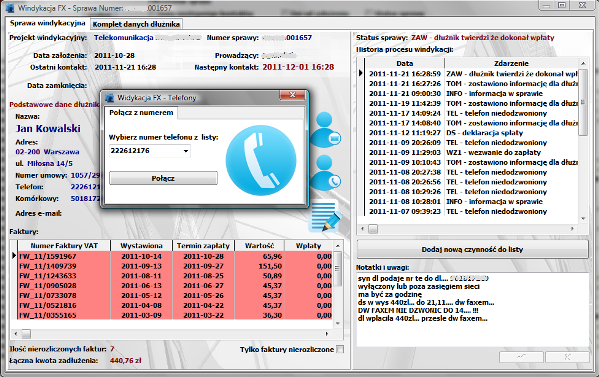
Task: Click the Wartość column header
Action: pos(259,246)
